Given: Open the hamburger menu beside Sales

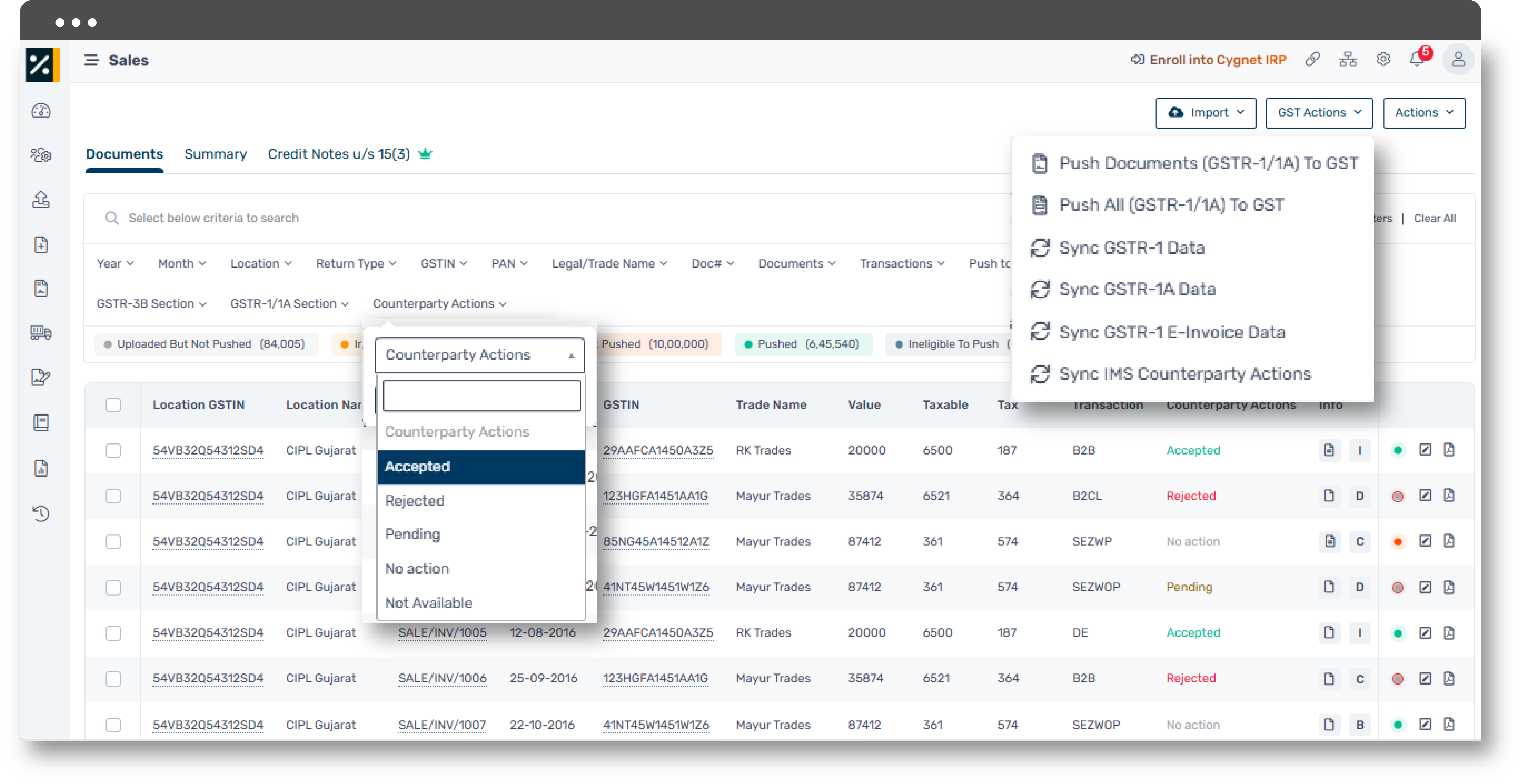Looking at the screenshot, I should pos(91,60).
